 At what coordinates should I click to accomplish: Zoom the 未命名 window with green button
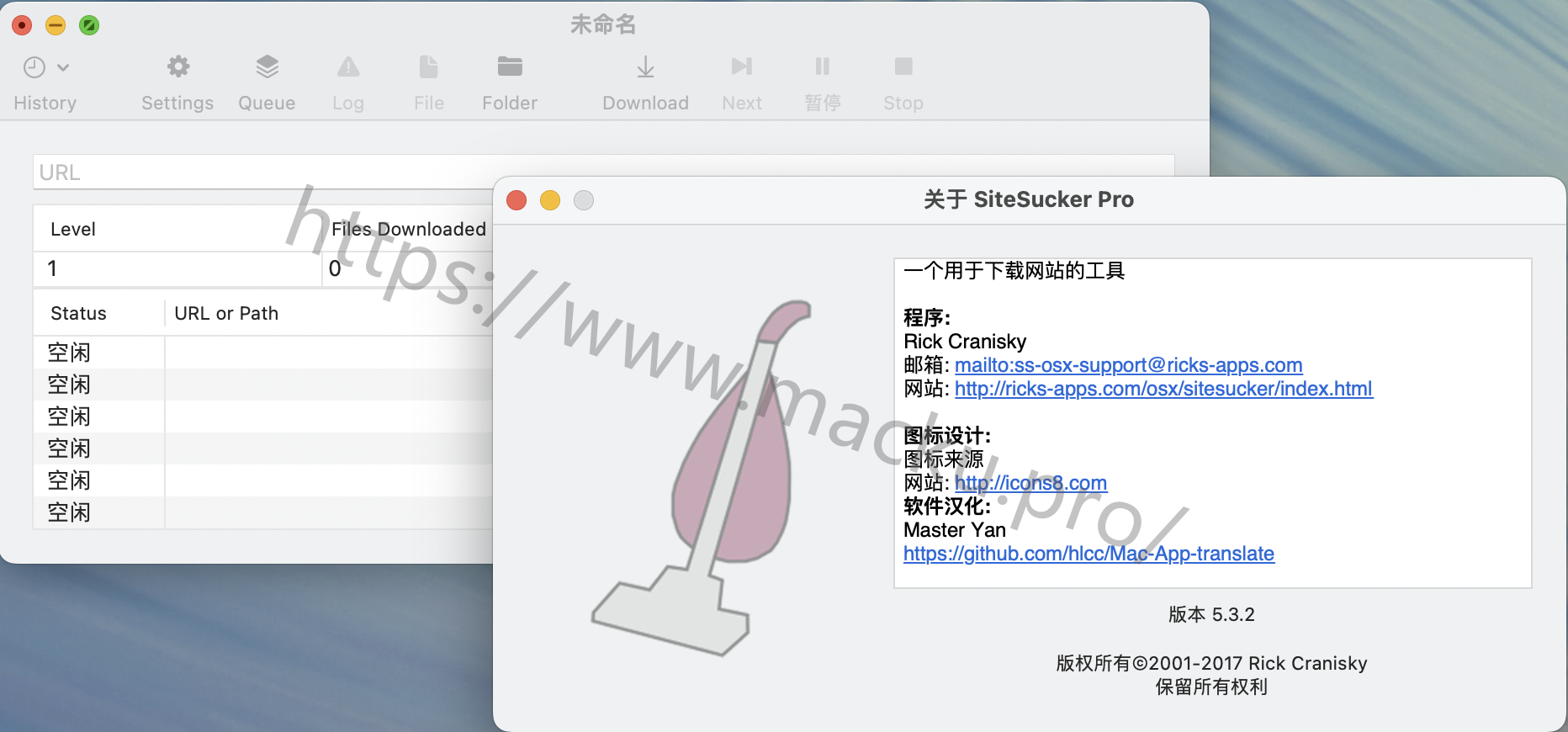pos(89,25)
